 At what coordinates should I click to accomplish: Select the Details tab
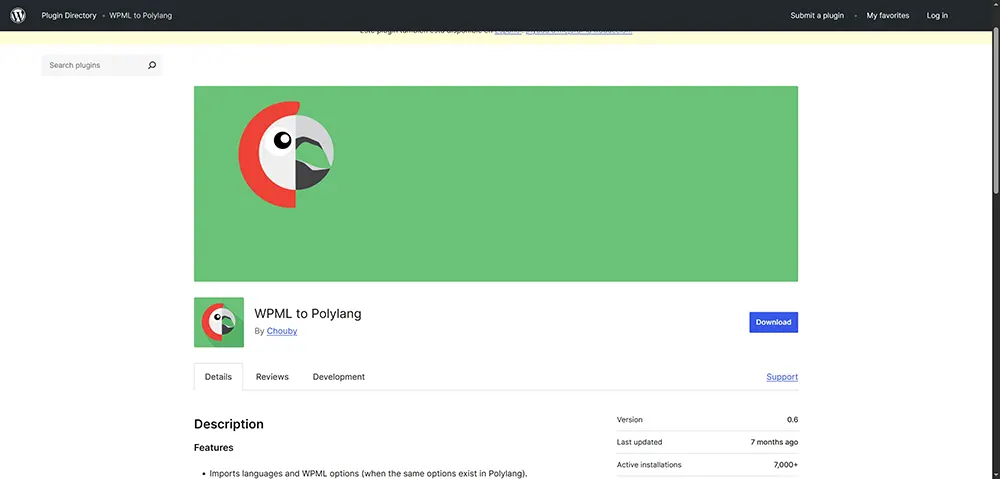[218, 377]
